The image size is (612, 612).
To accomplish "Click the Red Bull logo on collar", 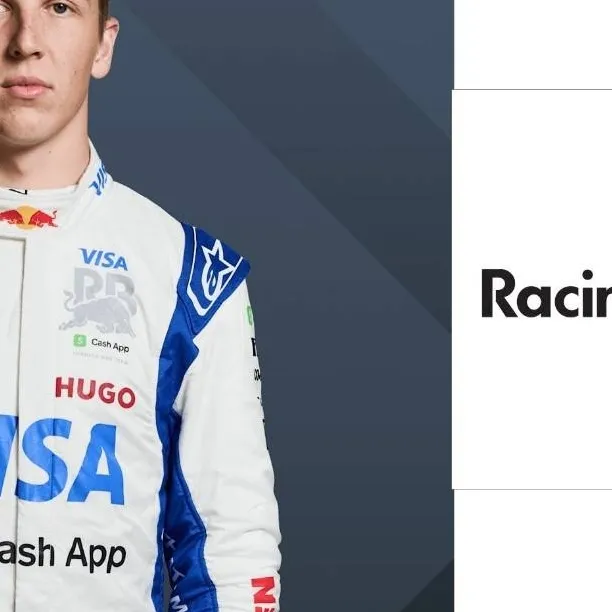I will click(x=28, y=218).
